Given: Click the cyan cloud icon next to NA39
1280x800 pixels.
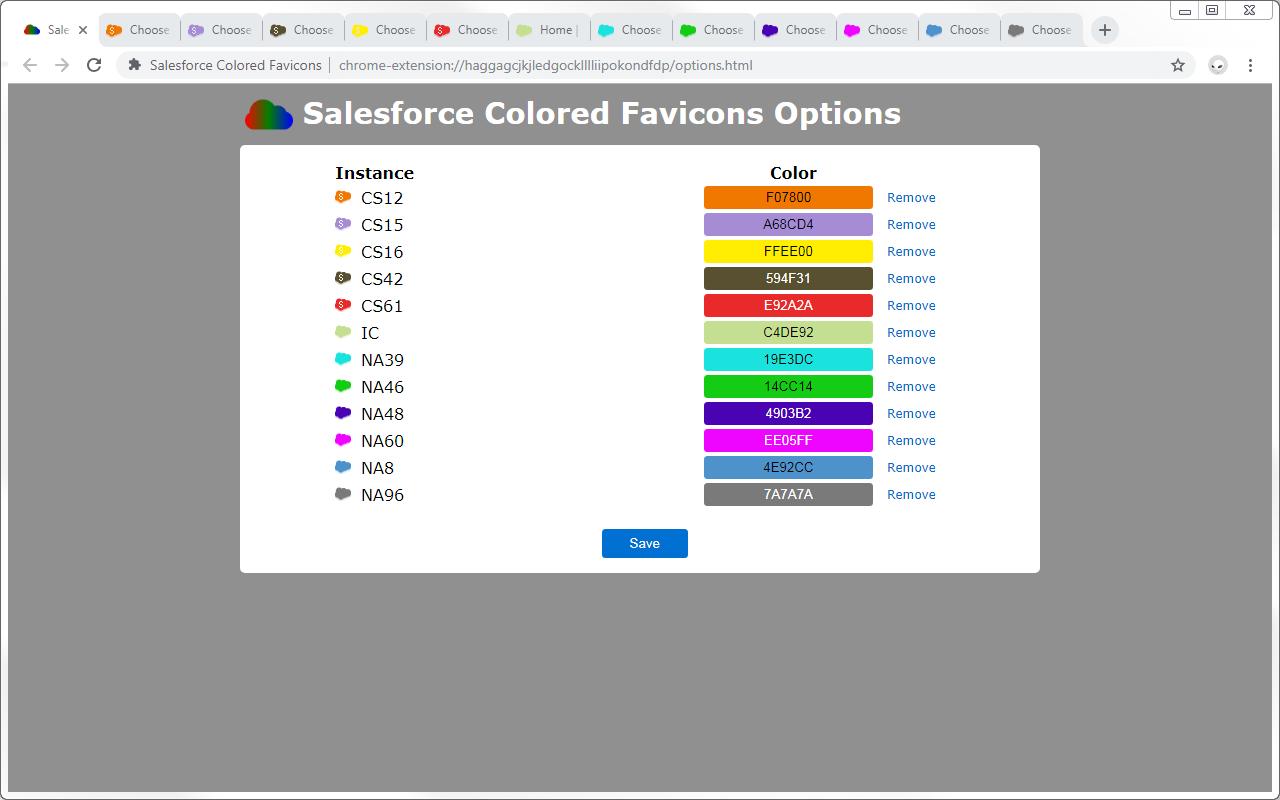Looking at the screenshot, I should tap(343, 359).
